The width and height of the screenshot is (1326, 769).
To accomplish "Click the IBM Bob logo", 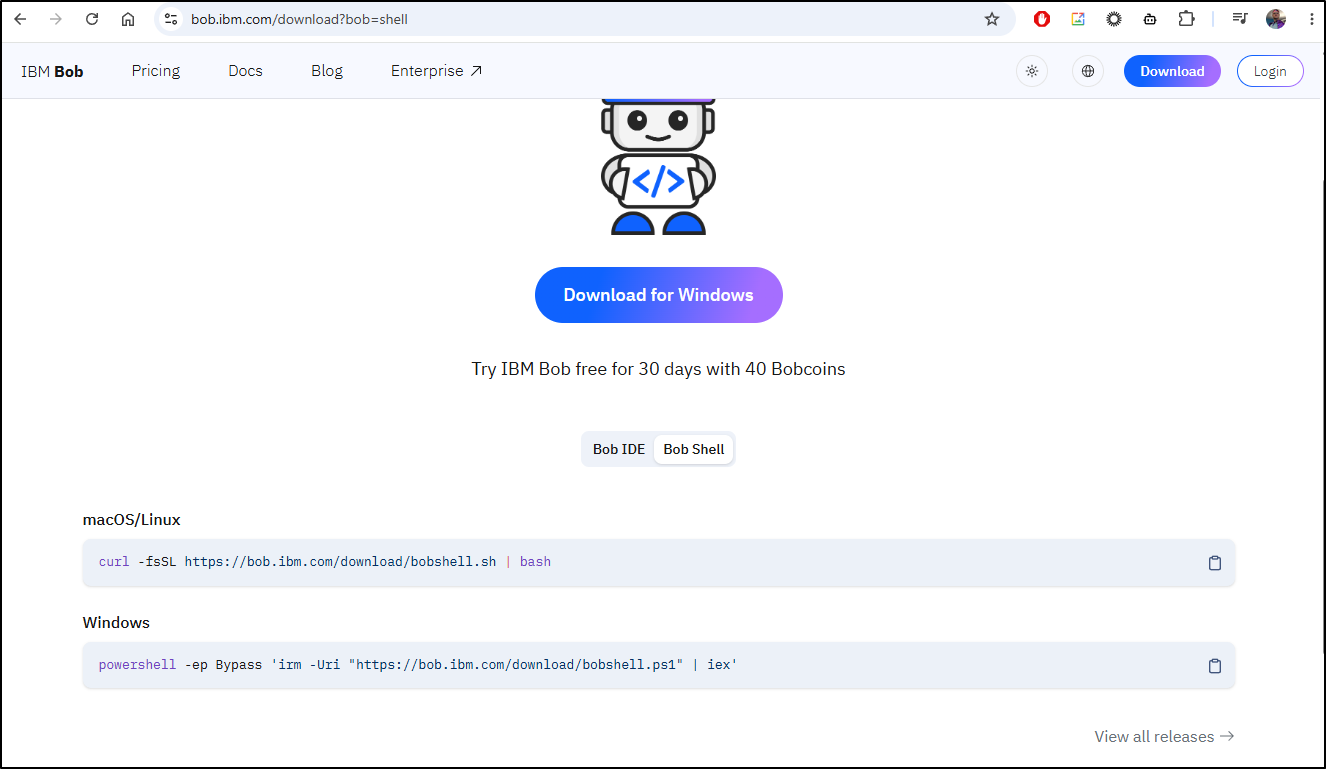I will (52, 71).
